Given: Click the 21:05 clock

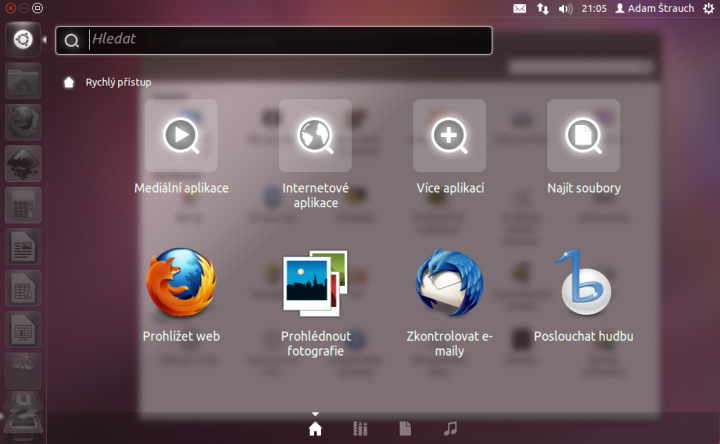Looking at the screenshot, I should point(594,8).
